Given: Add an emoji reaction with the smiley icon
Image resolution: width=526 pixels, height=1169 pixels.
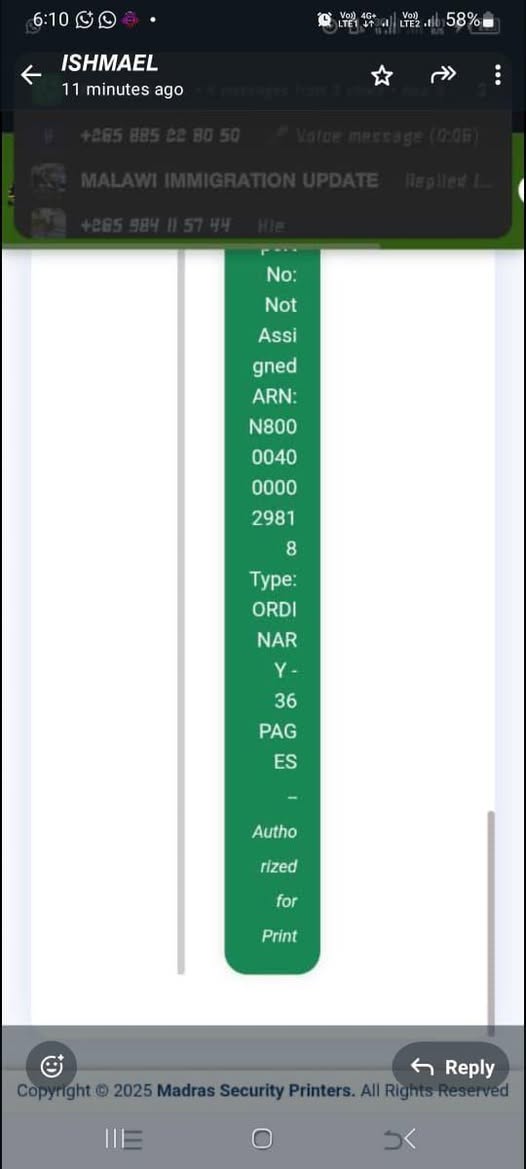Looking at the screenshot, I should pyautogui.click(x=51, y=1067).
